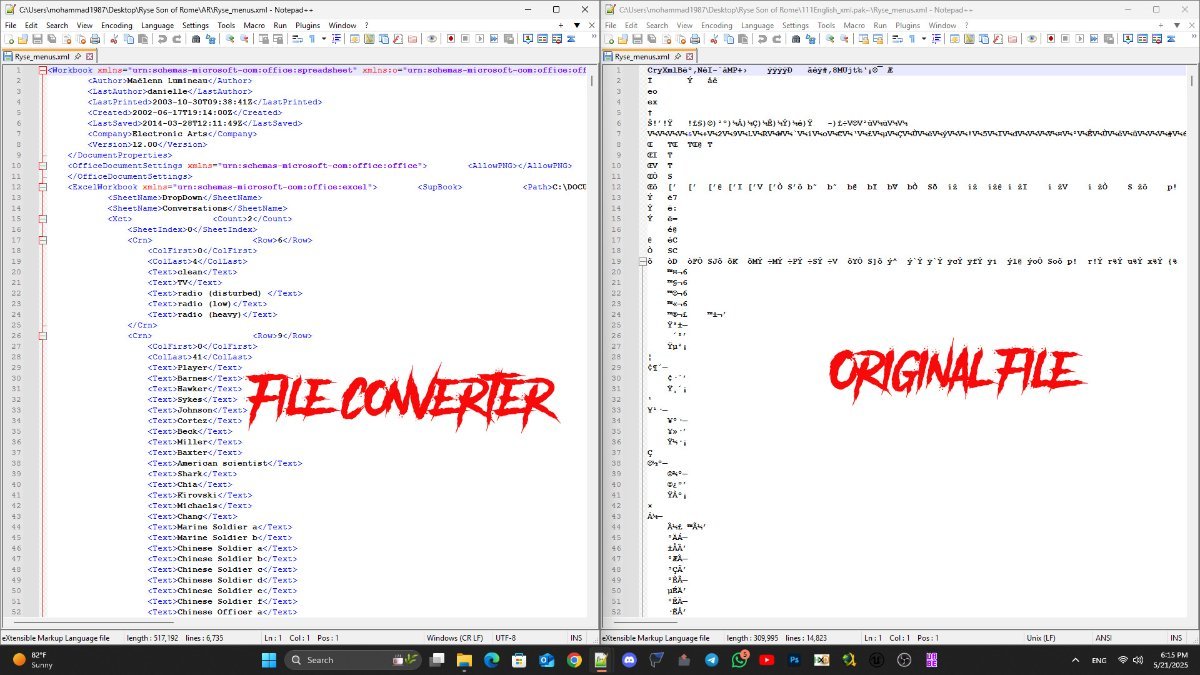Click the Open file icon in the left Notepad++ window
The height and width of the screenshot is (675, 1200).
coord(23,39)
